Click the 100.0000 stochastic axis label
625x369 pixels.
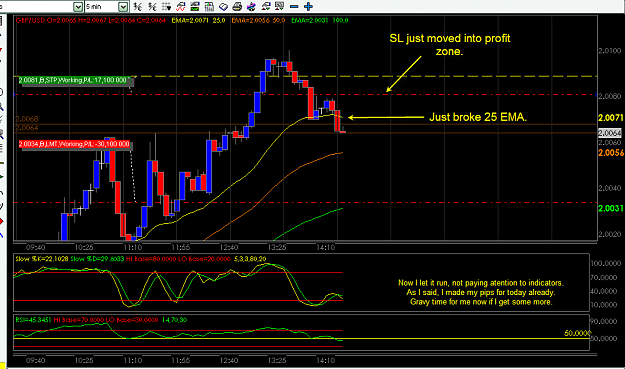[x=605, y=263]
